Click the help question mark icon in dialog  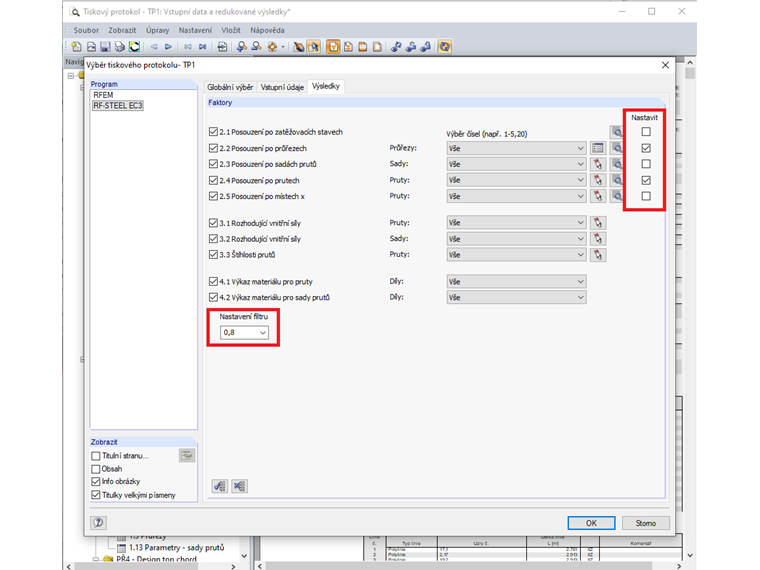tap(98, 522)
